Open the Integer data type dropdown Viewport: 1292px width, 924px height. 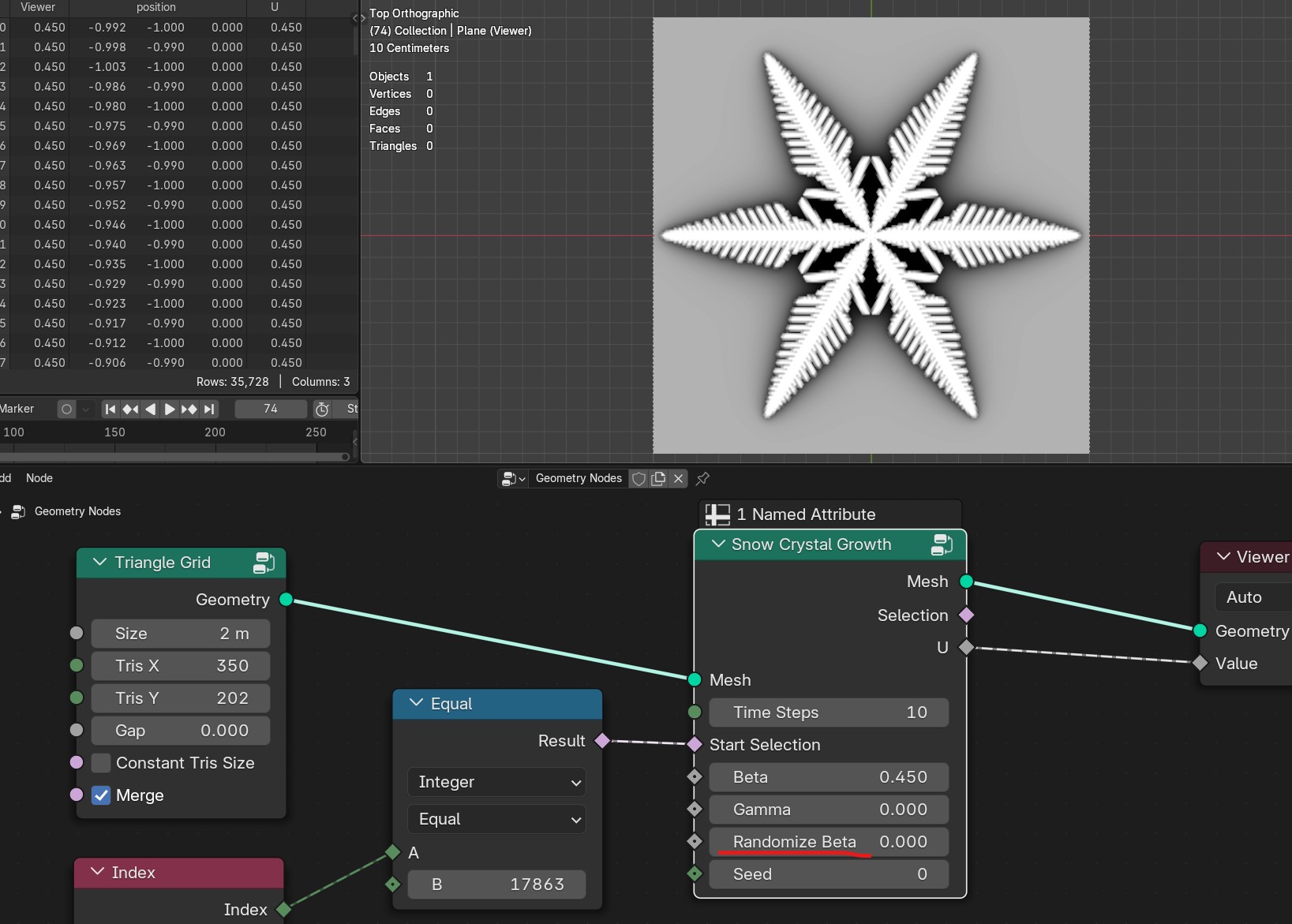click(x=497, y=782)
